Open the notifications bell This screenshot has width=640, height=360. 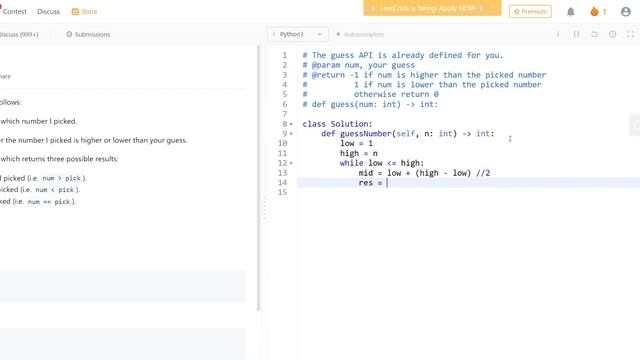pyautogui.click(x=571, y=12)
